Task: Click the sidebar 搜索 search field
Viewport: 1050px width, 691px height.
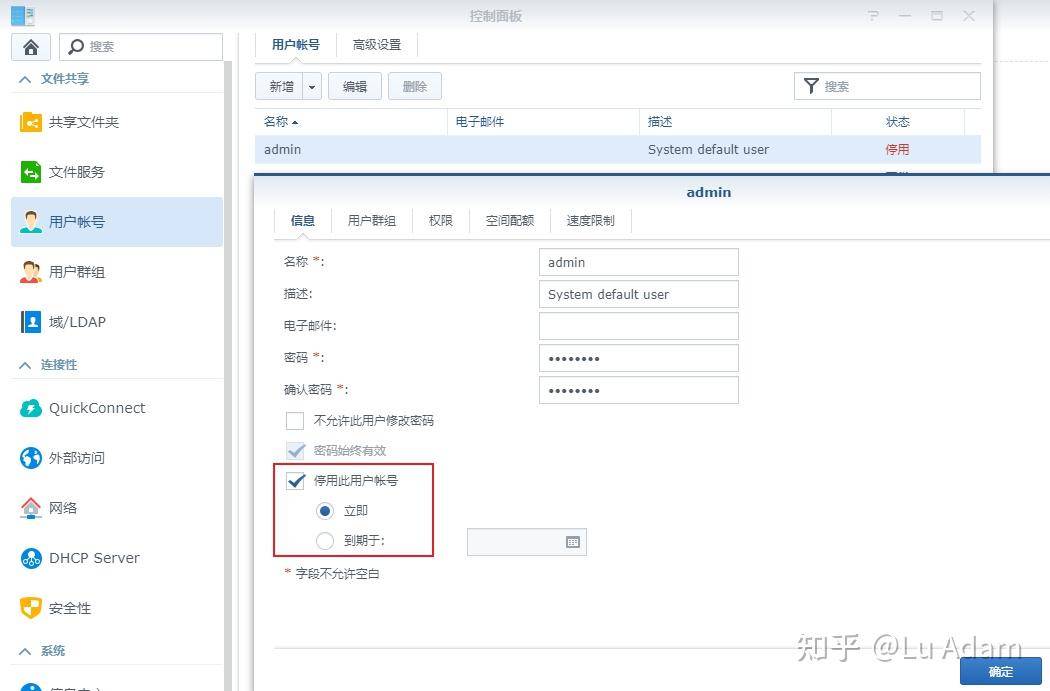Action: click(141, 47)
